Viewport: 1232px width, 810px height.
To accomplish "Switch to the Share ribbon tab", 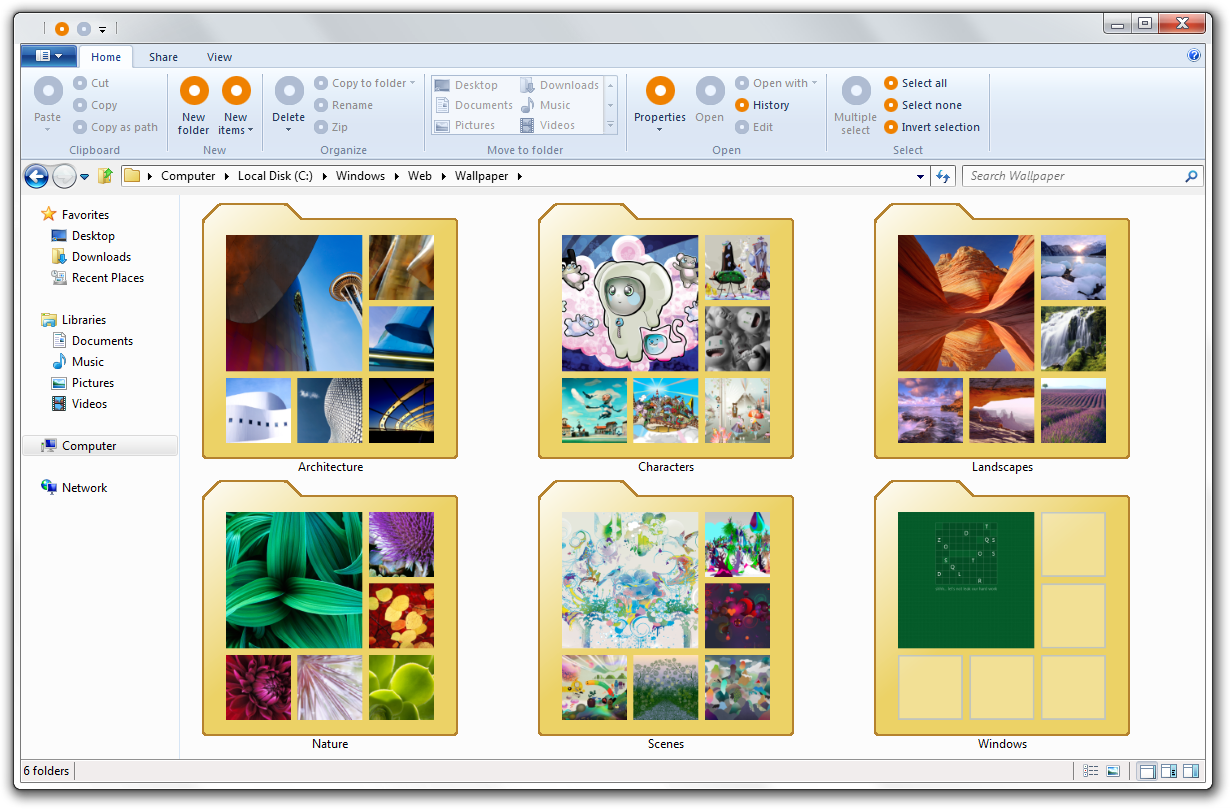I will (163, 57).
